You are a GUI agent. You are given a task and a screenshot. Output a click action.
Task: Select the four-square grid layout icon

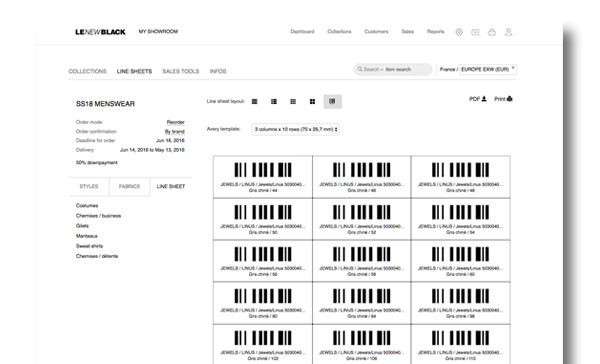pos(312,101)
